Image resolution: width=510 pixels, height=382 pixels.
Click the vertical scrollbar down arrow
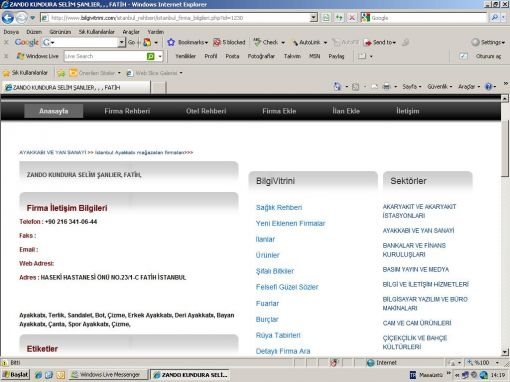505,352
